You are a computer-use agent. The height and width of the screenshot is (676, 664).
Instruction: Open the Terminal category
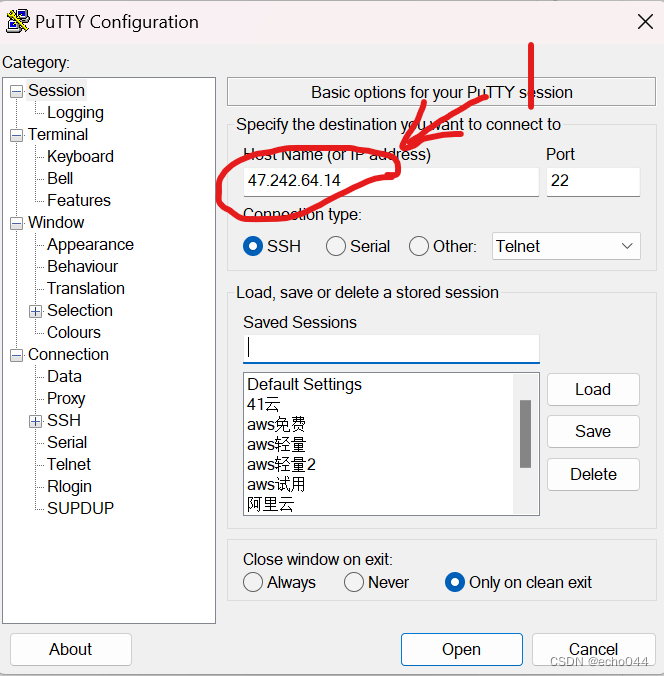click(x=58, y=135)
